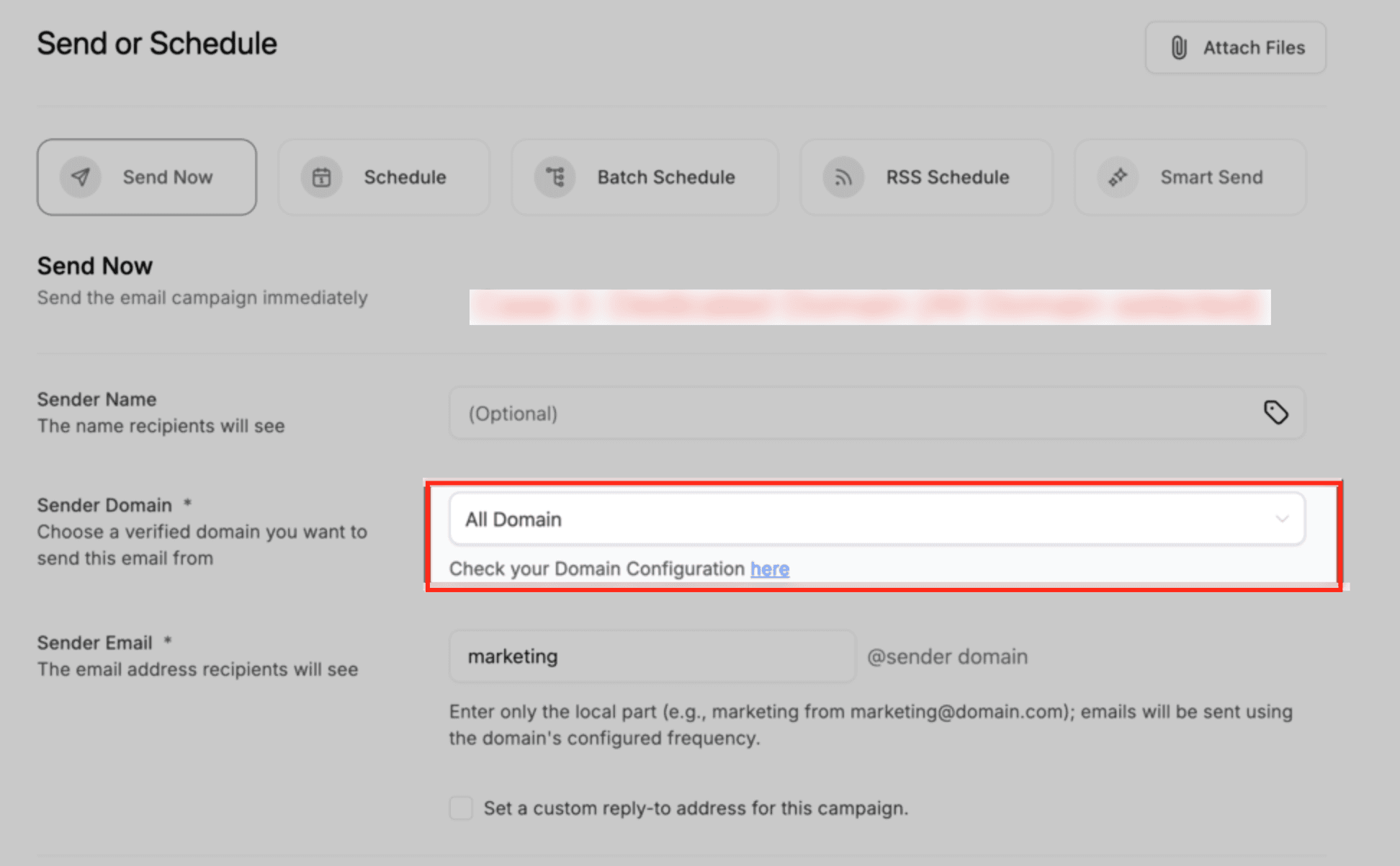1400x866 pixels.
Task: Click the calendar icon for Schedule
Action: pyautogui.click(x=321, y=177)
